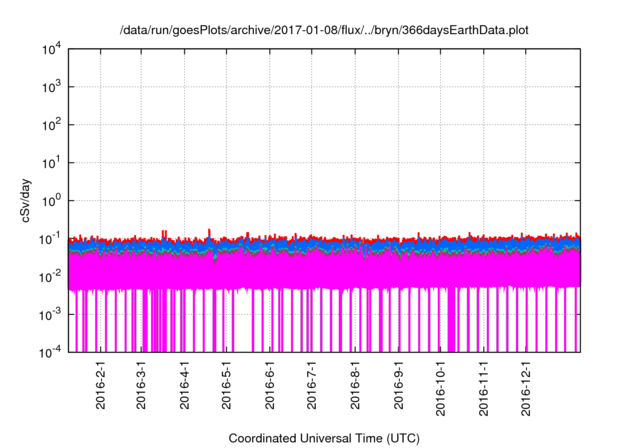Click the 2016-5-1 date label
The width and height of the screenshot is (640, 448).
click(226, 385)
